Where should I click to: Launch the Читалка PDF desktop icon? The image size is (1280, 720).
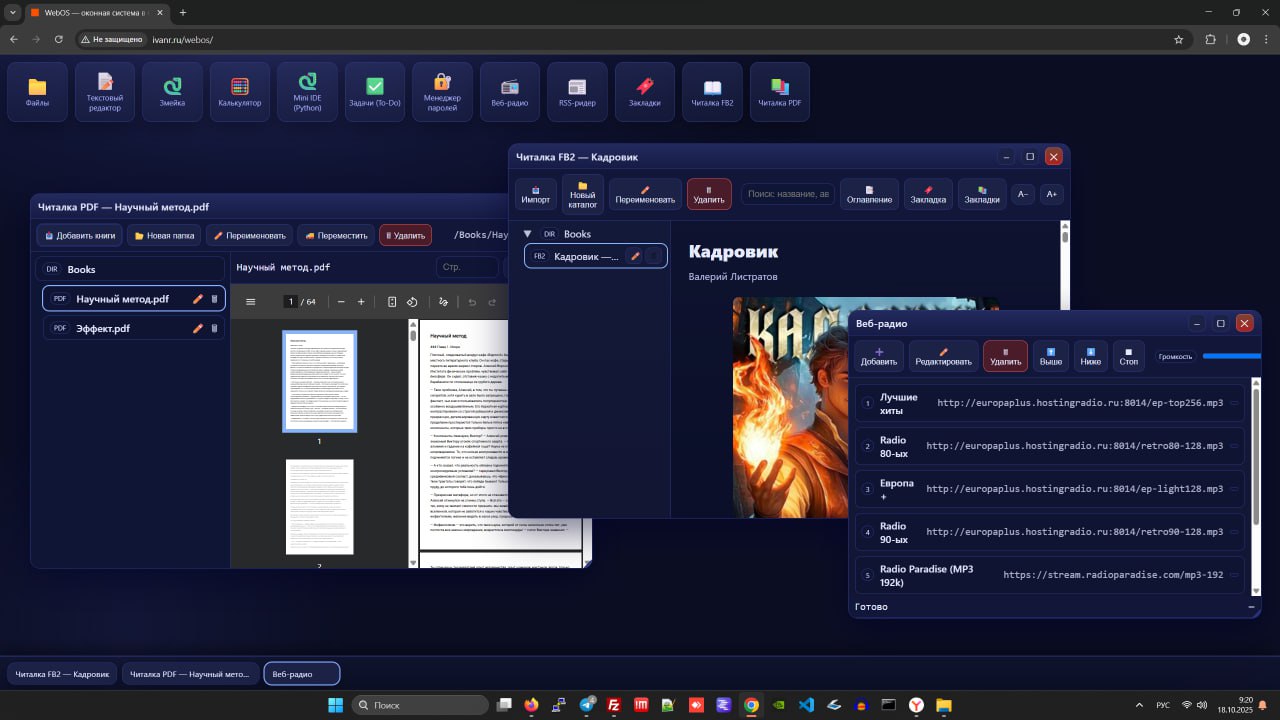[x=780, y=92]
